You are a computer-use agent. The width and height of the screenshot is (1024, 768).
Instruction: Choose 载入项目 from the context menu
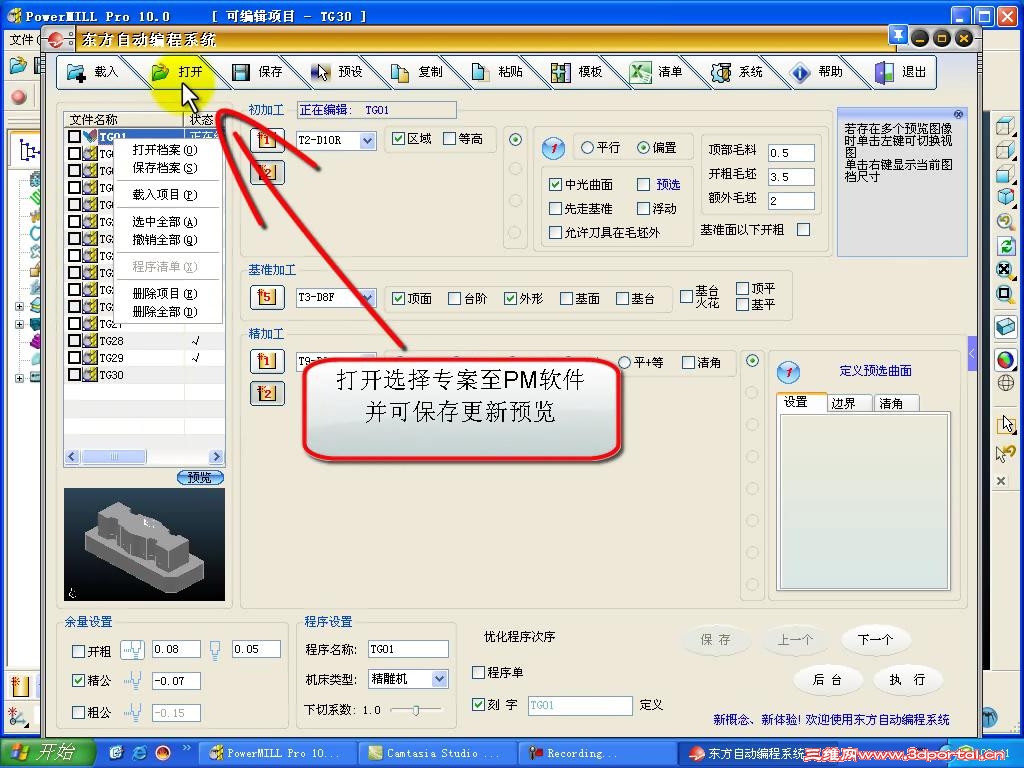(x=165, y=195)
